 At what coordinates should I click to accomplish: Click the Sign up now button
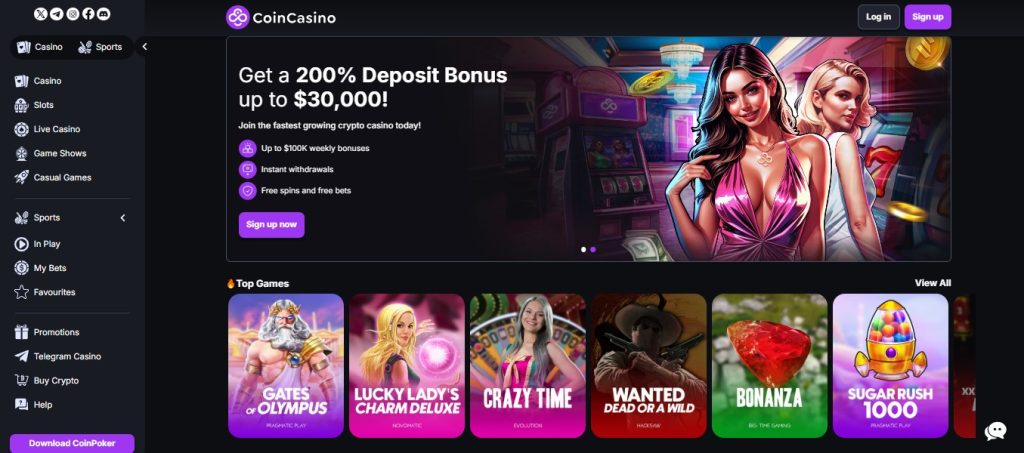point(272,225)
